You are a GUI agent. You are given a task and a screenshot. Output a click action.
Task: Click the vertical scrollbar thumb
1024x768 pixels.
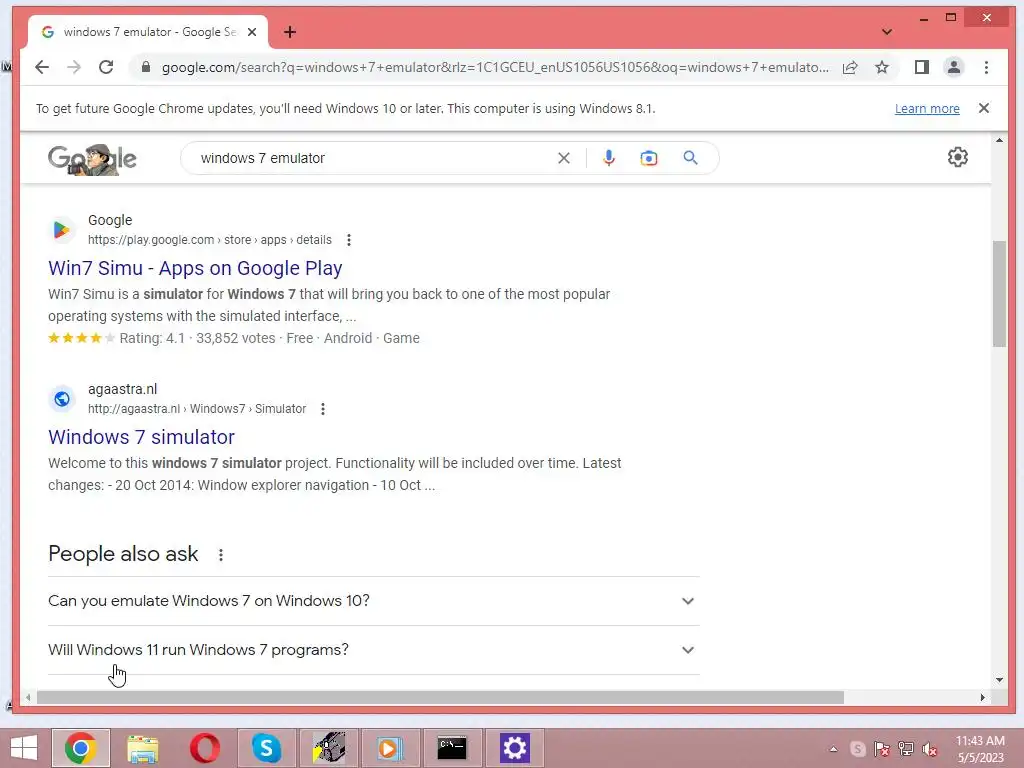[999, 294]
